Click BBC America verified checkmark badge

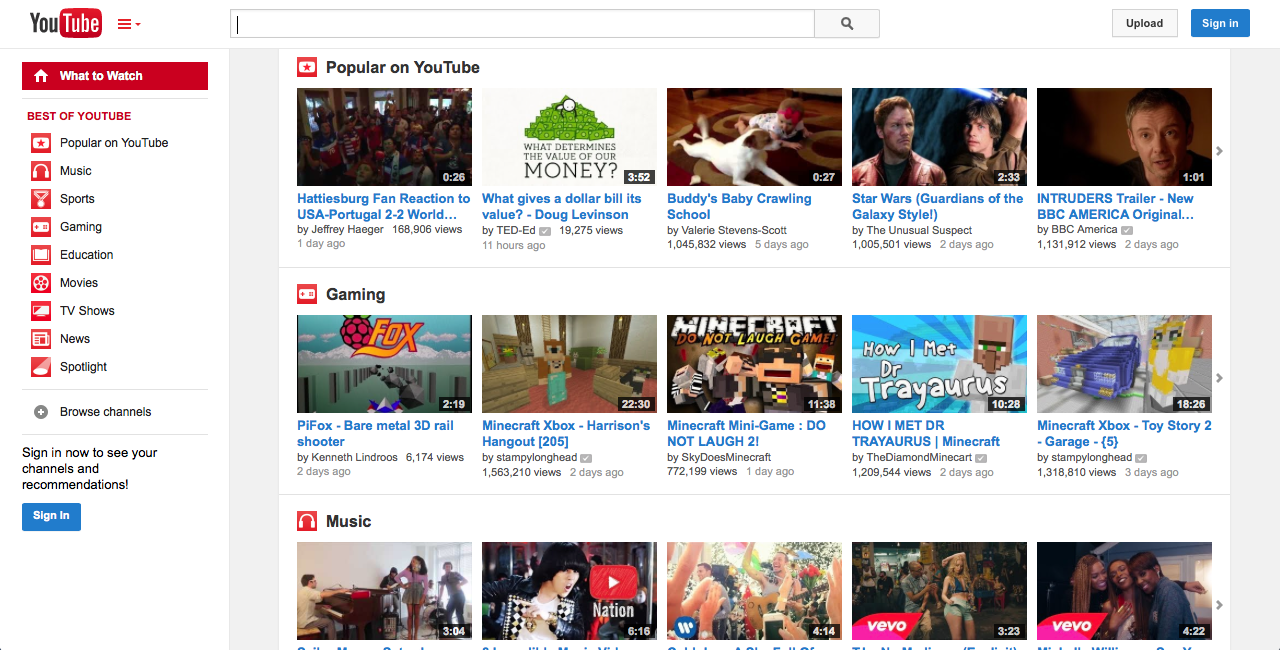click(x=1127, y=230)
